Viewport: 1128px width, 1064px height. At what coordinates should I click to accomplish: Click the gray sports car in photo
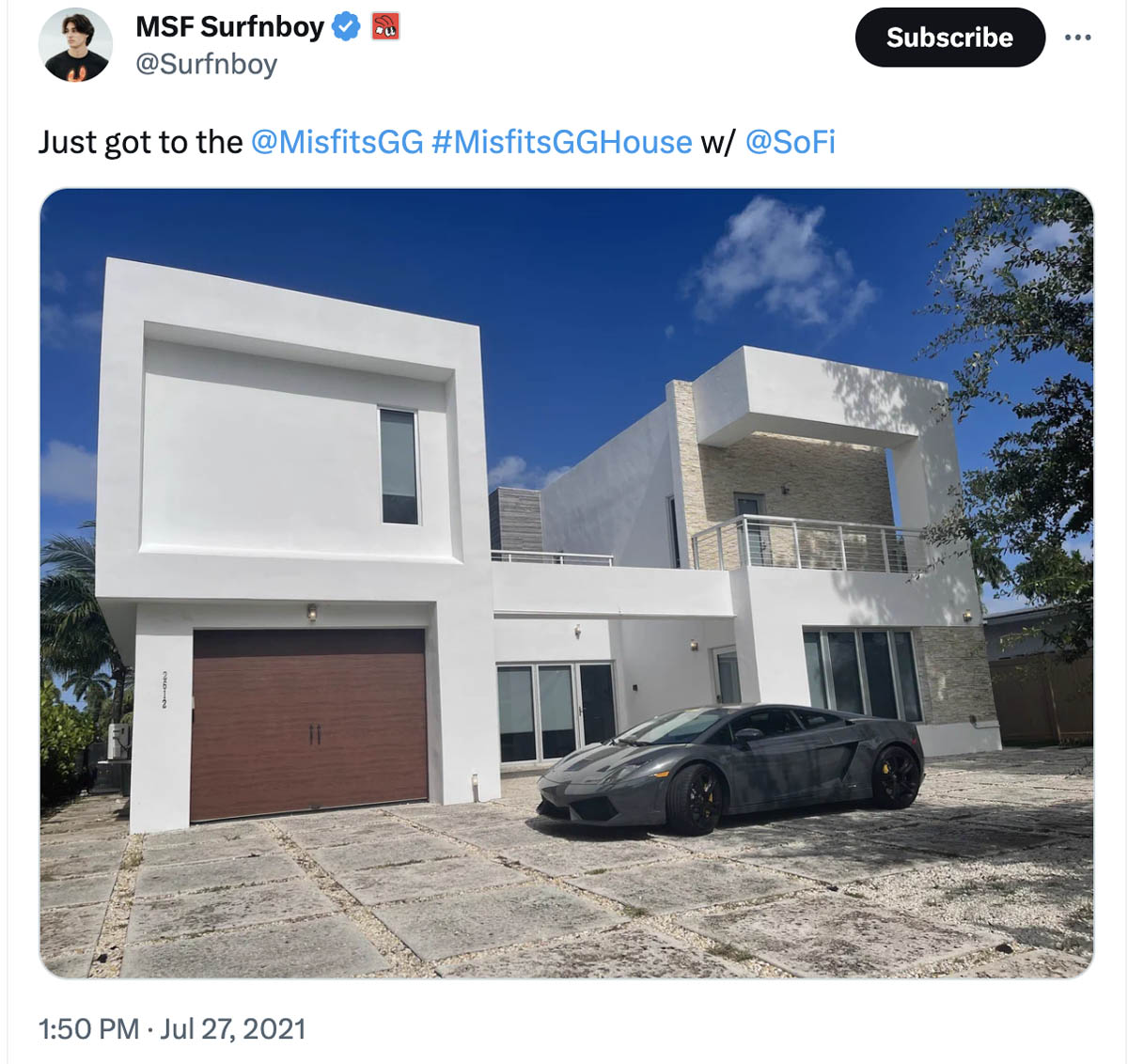(x=730, y=768)
